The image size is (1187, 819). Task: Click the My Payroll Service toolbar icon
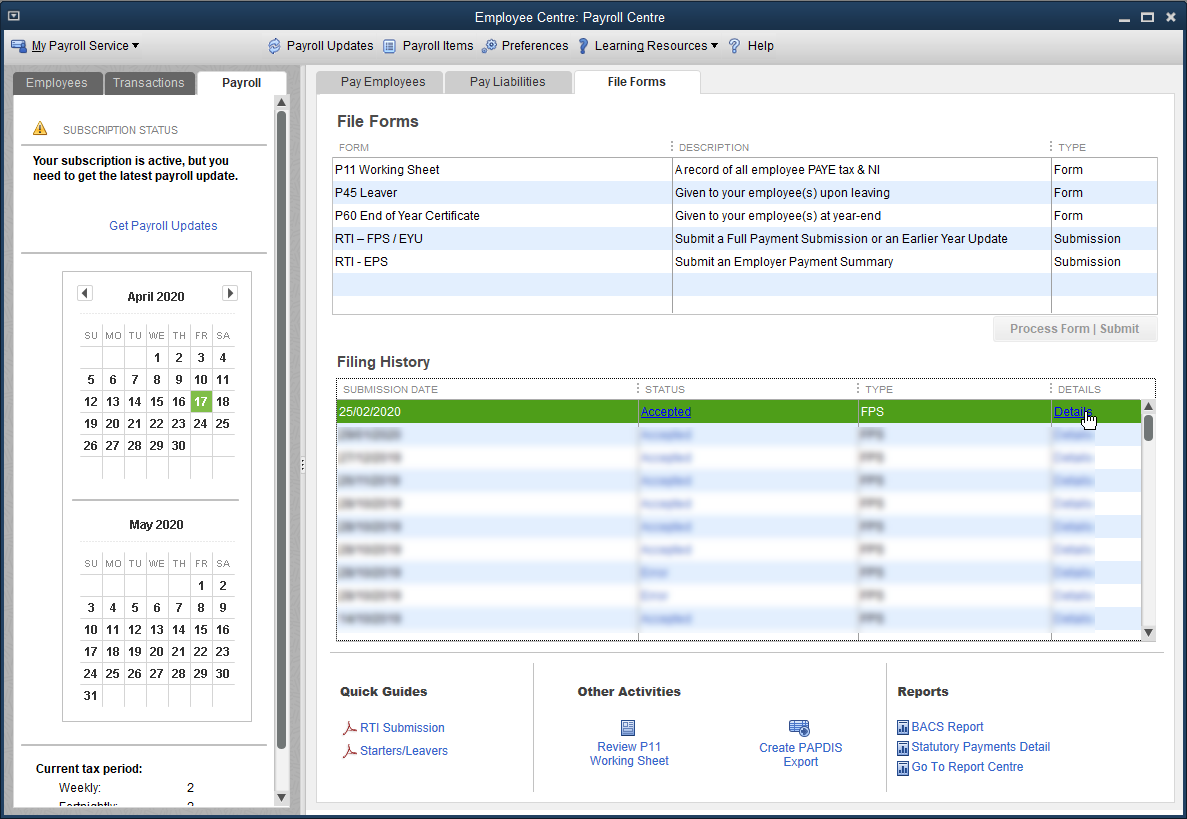tap(19, 46)
